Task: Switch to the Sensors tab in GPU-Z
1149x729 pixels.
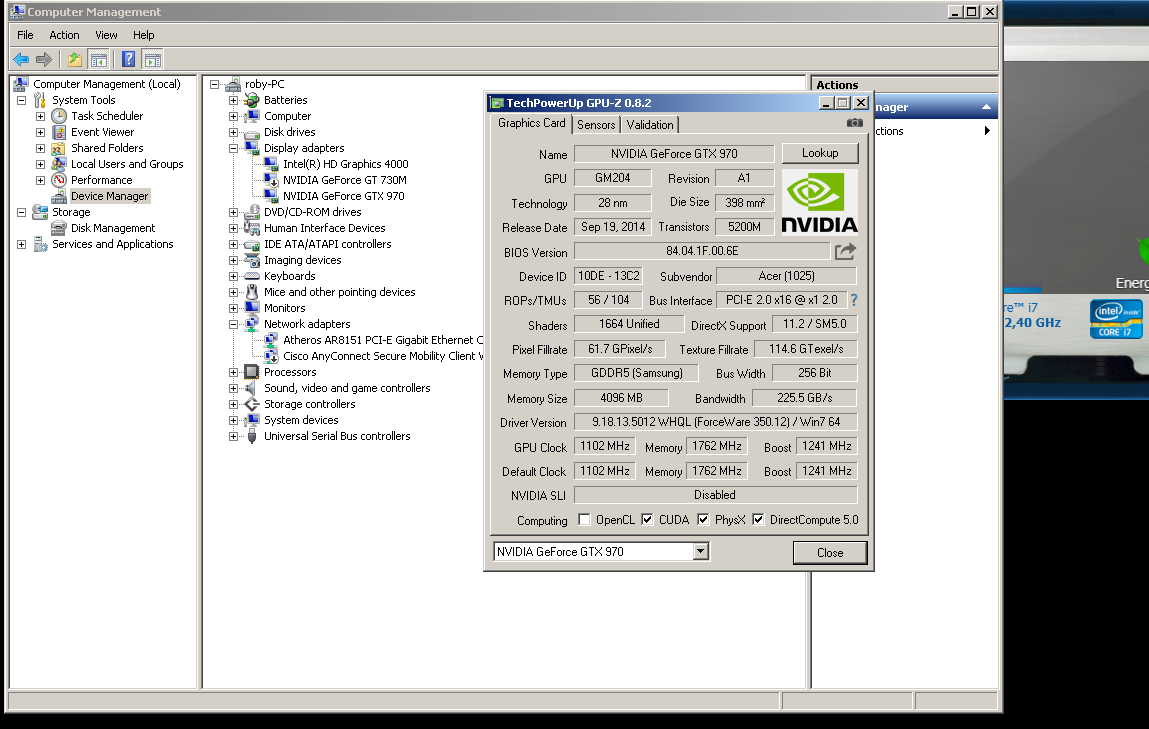Action: (596, 125)
